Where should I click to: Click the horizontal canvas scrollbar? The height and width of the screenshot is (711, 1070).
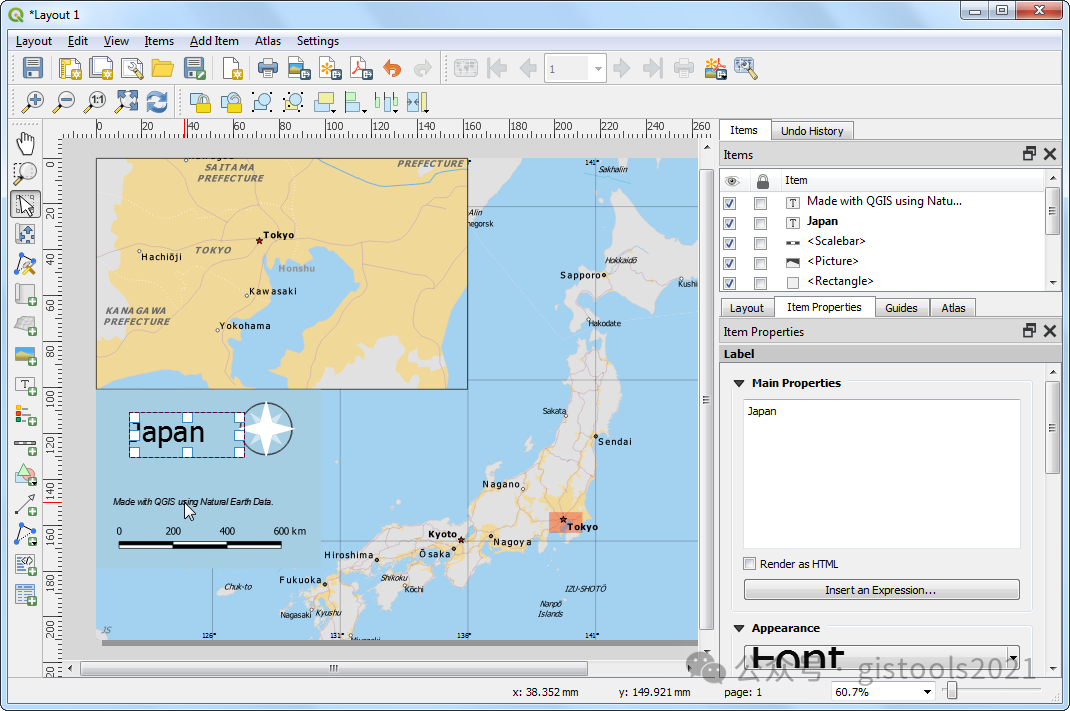click(x=334, y=668)
